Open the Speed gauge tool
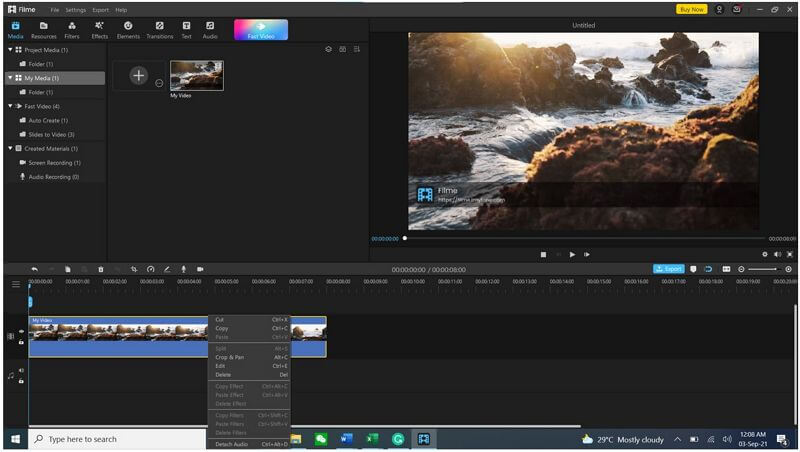This screenshot has height=452, width=800. (150, 269)
